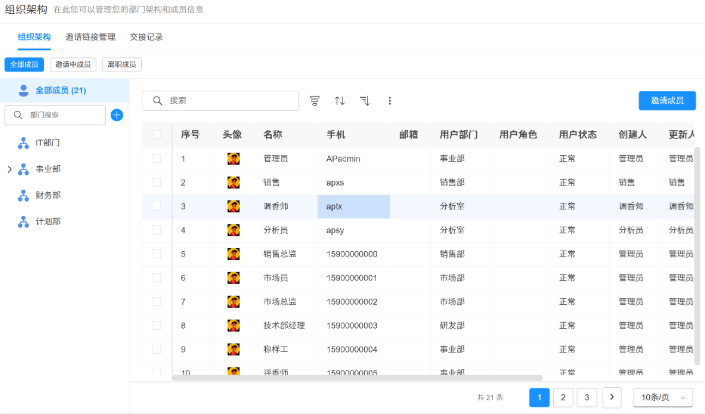Check the checkbox for row 5 销售总监
The height and width of the screenshot is (414, 705).
[x=156, y=254]
